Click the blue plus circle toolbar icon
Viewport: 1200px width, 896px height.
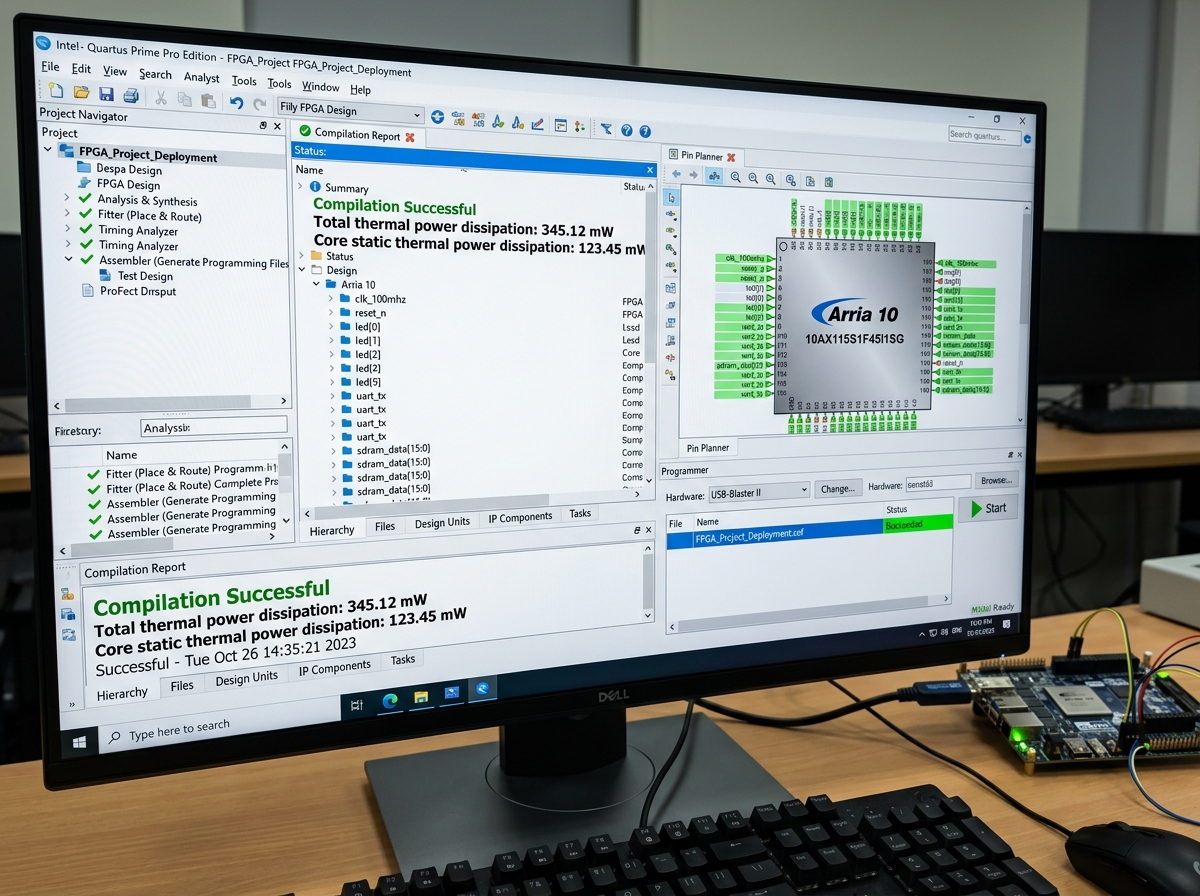[x=438, y=118]
